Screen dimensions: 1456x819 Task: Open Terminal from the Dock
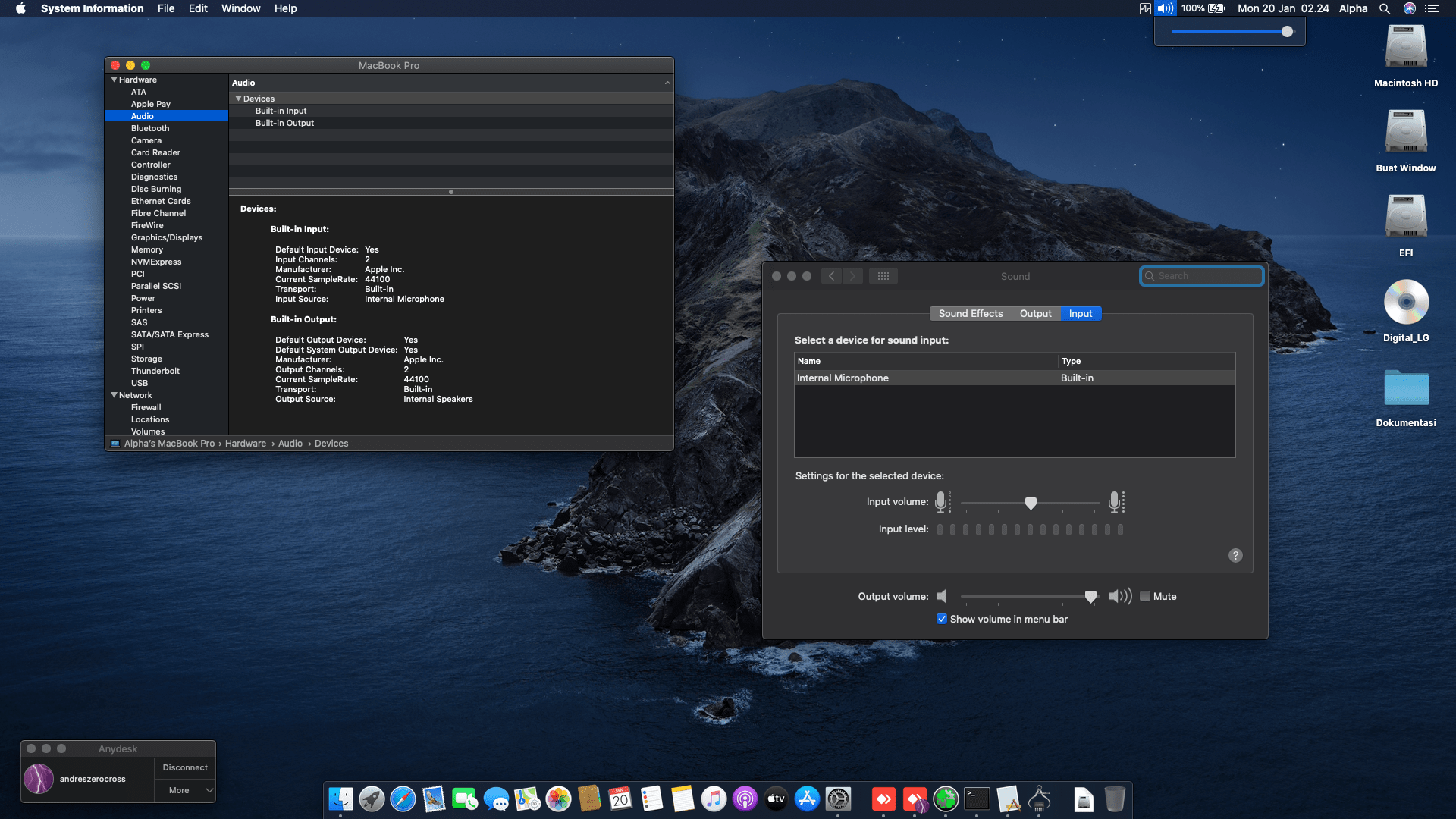977,799
